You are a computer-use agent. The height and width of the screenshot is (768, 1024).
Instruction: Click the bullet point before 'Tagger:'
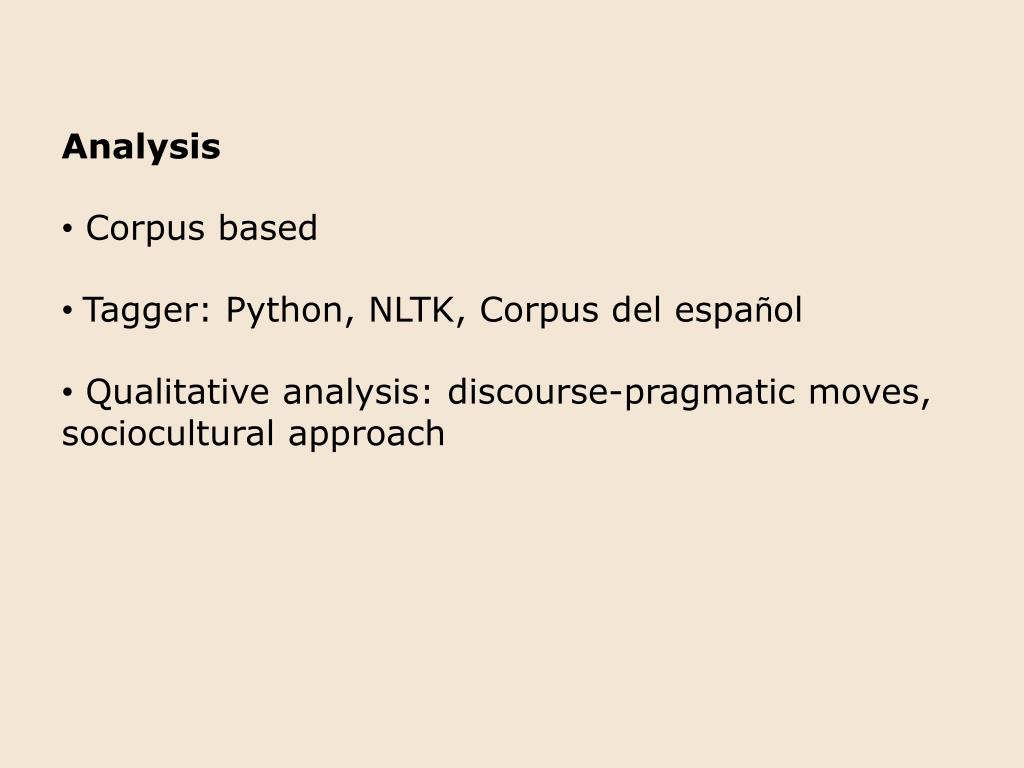pos(67,312)
